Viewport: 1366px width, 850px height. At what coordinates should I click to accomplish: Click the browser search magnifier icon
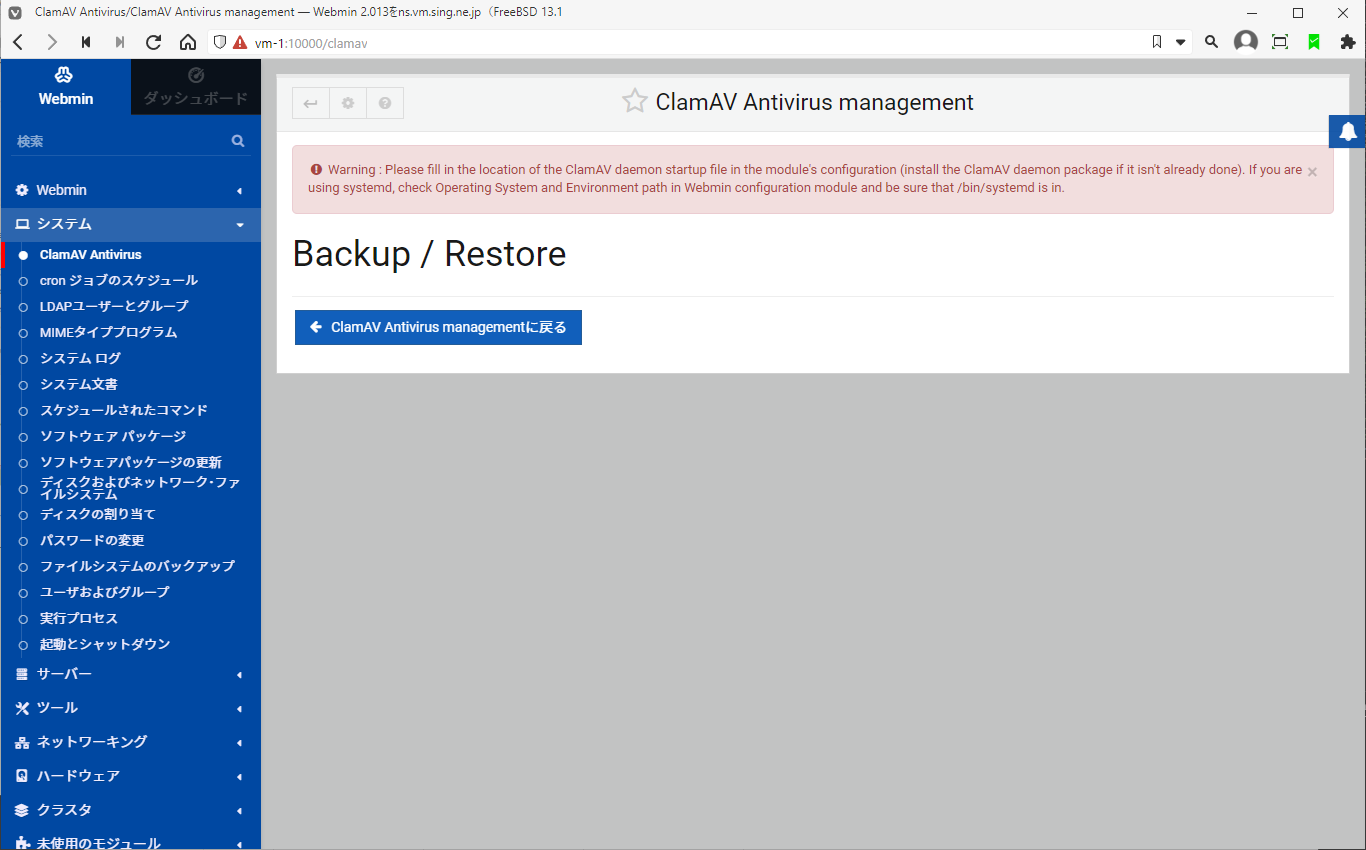[1211, 42]
